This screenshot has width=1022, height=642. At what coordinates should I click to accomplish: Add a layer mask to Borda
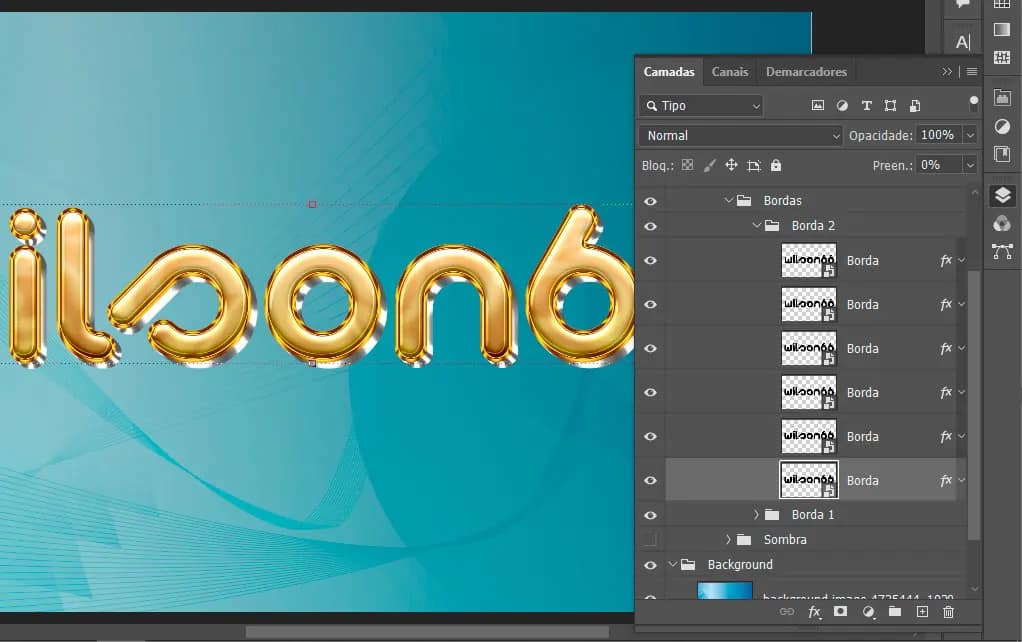tap(841, 611)
